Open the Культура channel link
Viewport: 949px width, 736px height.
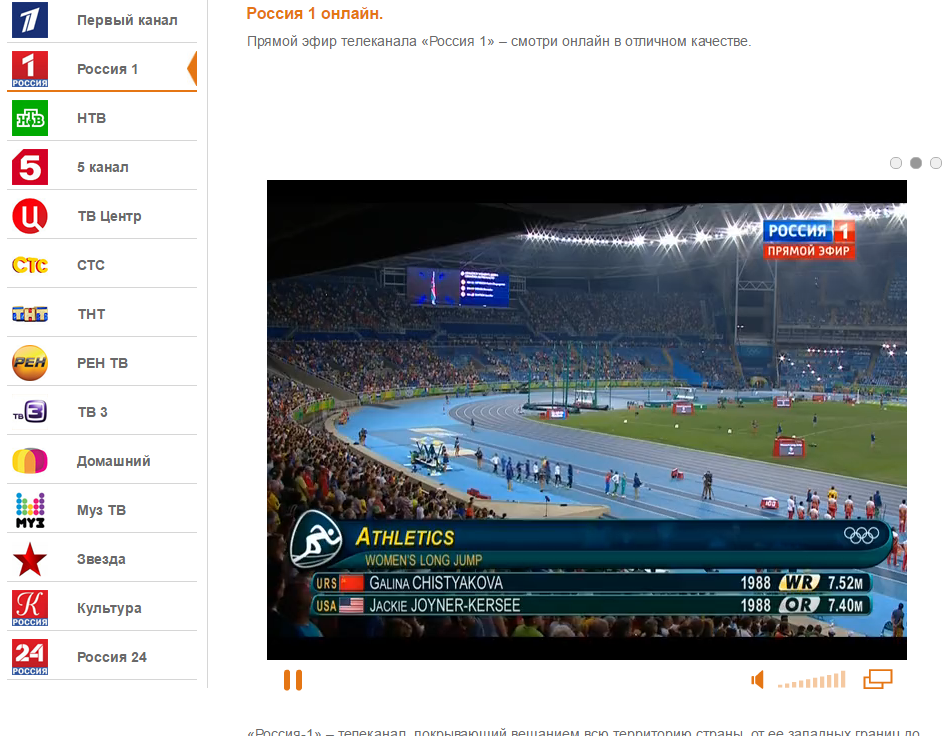[x=109, y=608]
